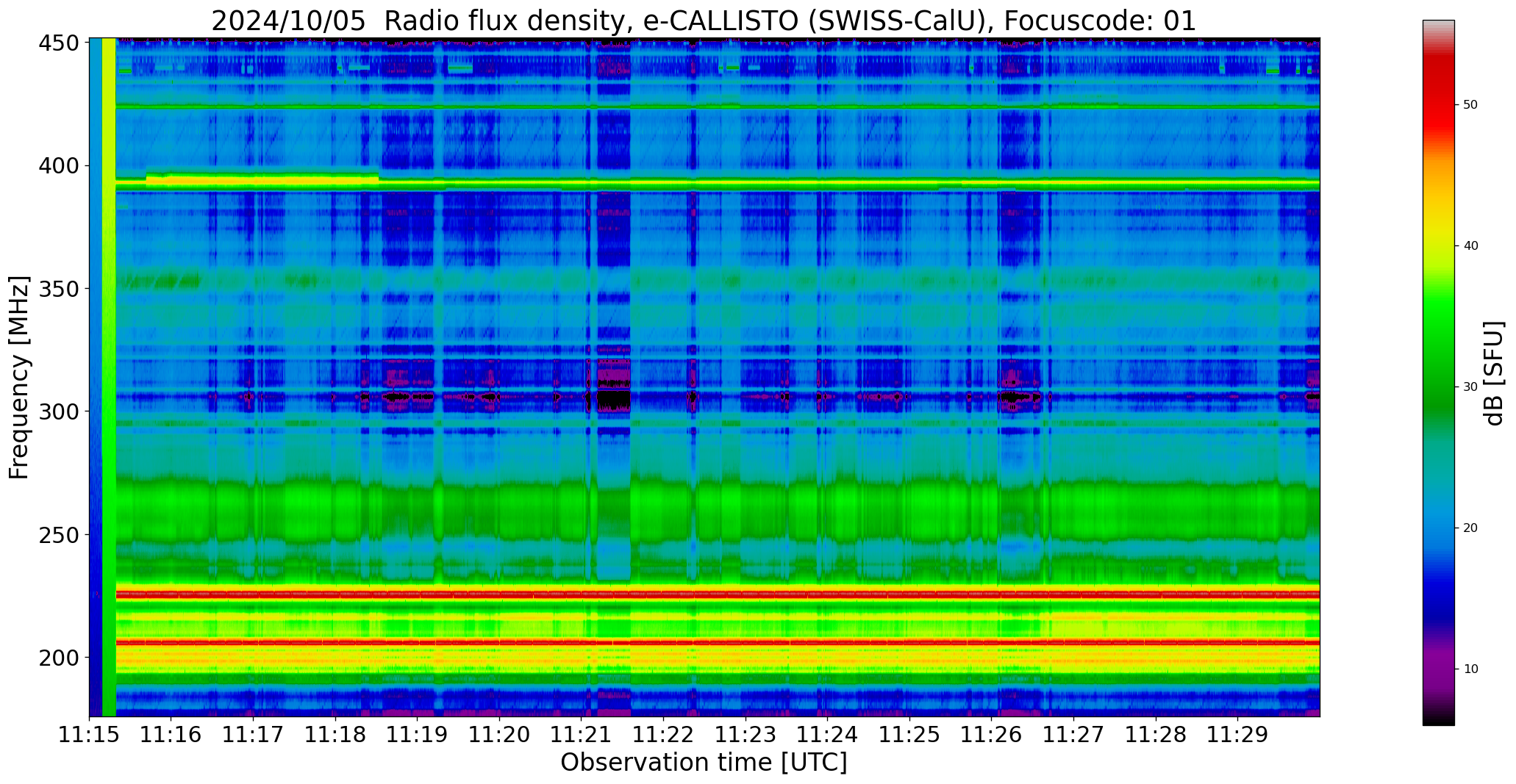This screenshot has height=784, width=1516.
Task: Click the 11:28 time tick label
Action: (1155, 734)
